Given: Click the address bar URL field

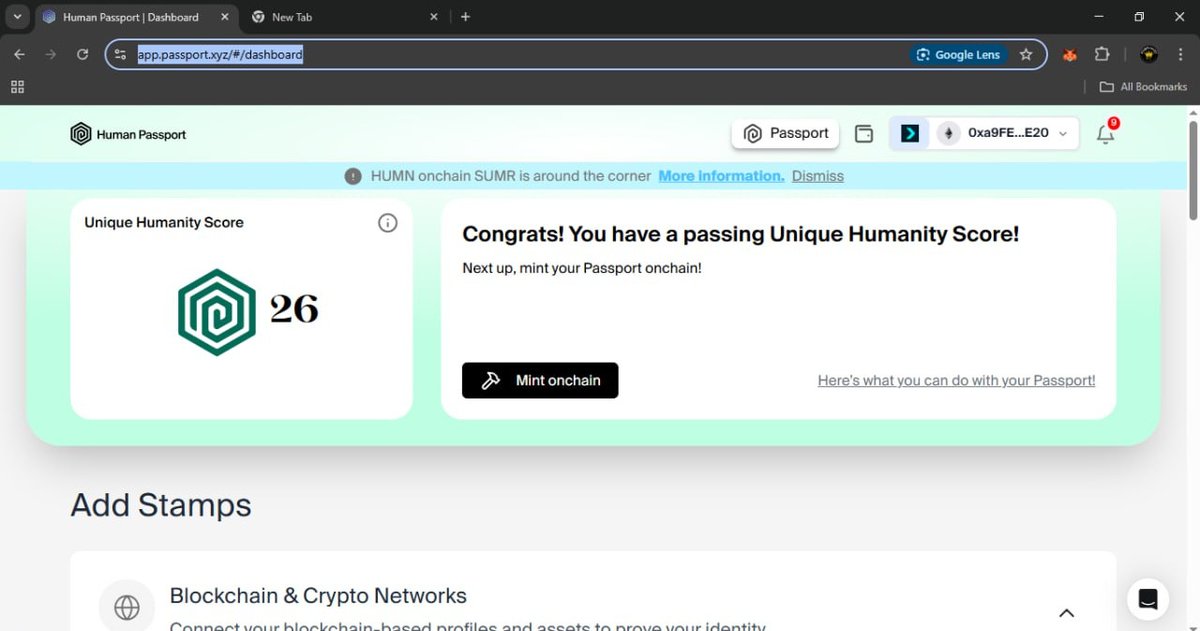Looking at the screenshot, I should [x=576, y=55].
